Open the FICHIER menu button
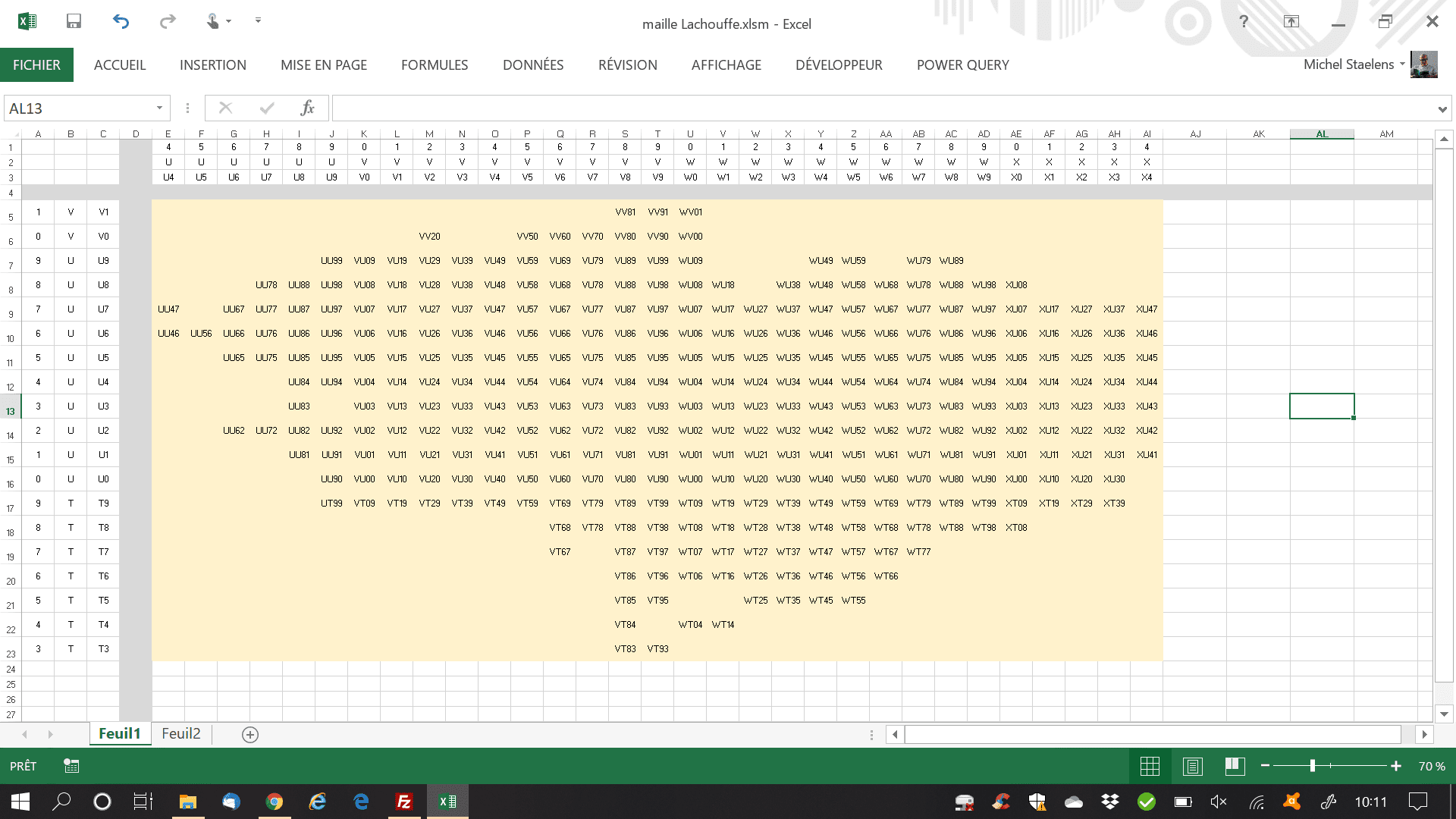This screenshot has width=1456, height=819. pos(36,65)
